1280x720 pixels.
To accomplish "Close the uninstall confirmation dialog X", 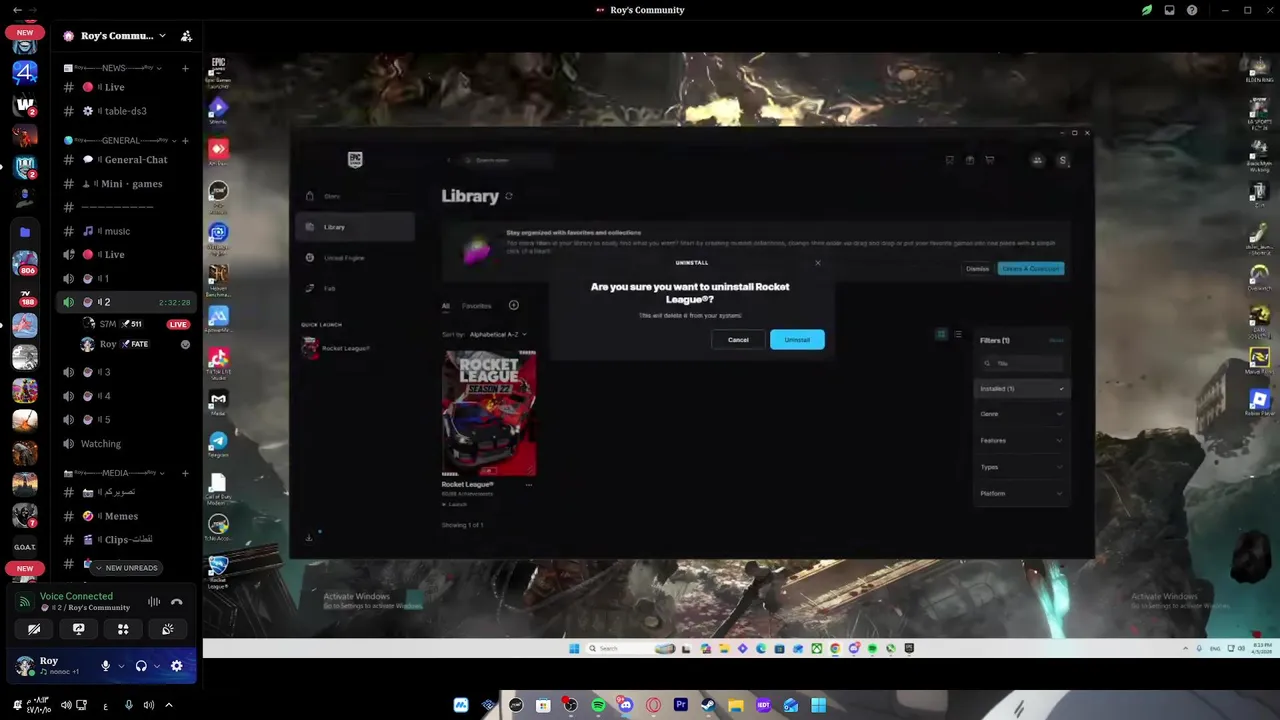I will tap(818, 263).
